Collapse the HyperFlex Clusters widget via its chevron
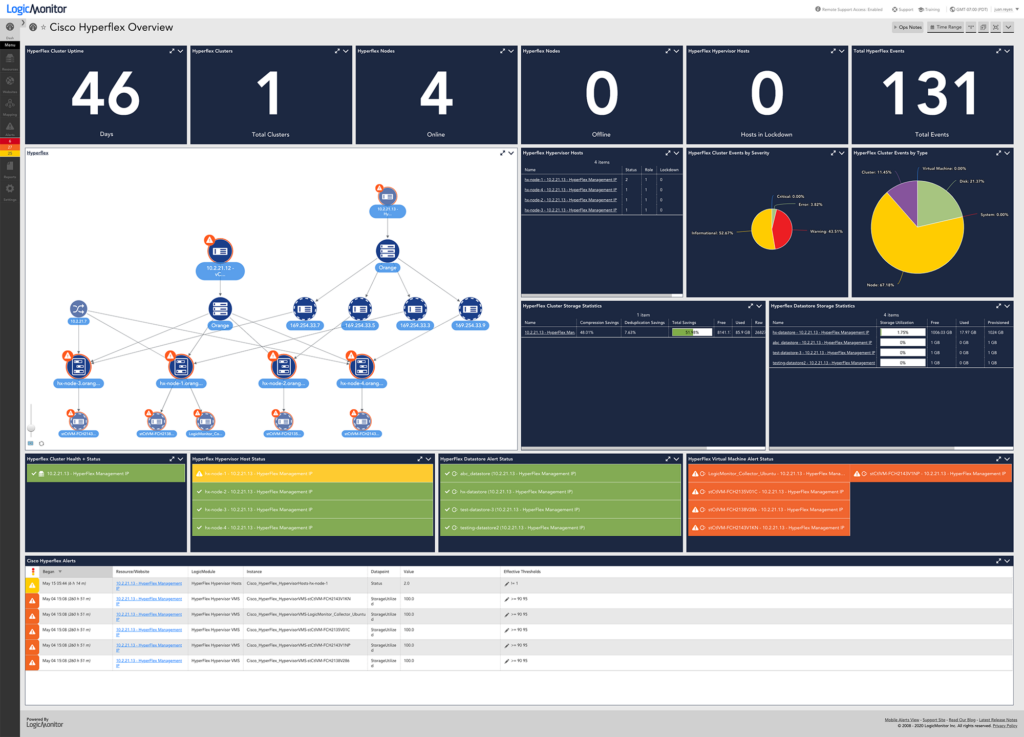The width and height of the screenshot is (1024, 737). [x=345, y=51]
